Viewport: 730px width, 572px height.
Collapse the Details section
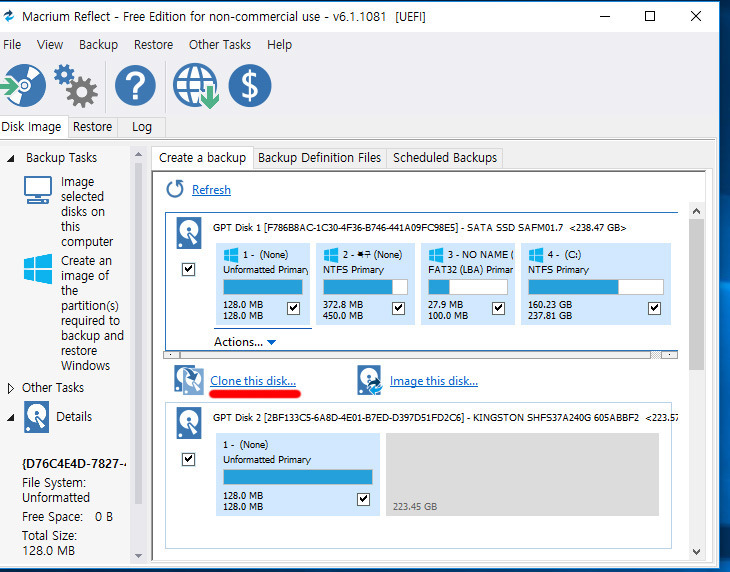pyautogui.click(x=11, y=417)
